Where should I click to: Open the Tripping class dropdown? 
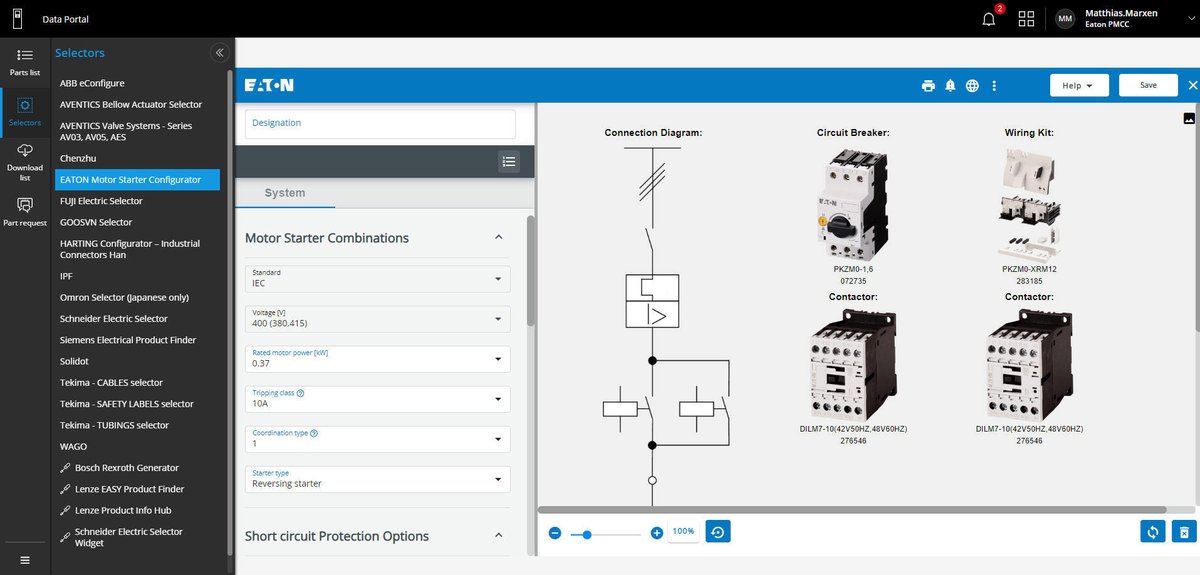point(378,399)
